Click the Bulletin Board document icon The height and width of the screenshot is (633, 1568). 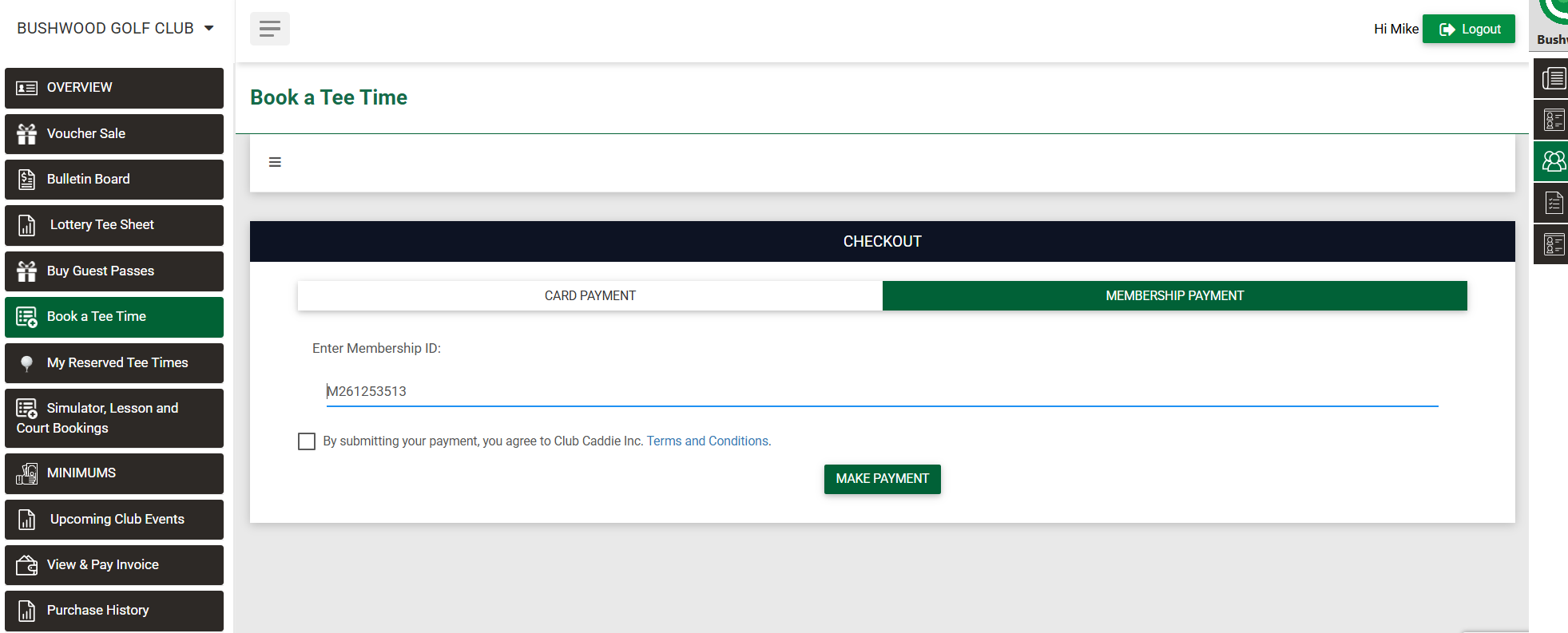(x=26, y=180)
